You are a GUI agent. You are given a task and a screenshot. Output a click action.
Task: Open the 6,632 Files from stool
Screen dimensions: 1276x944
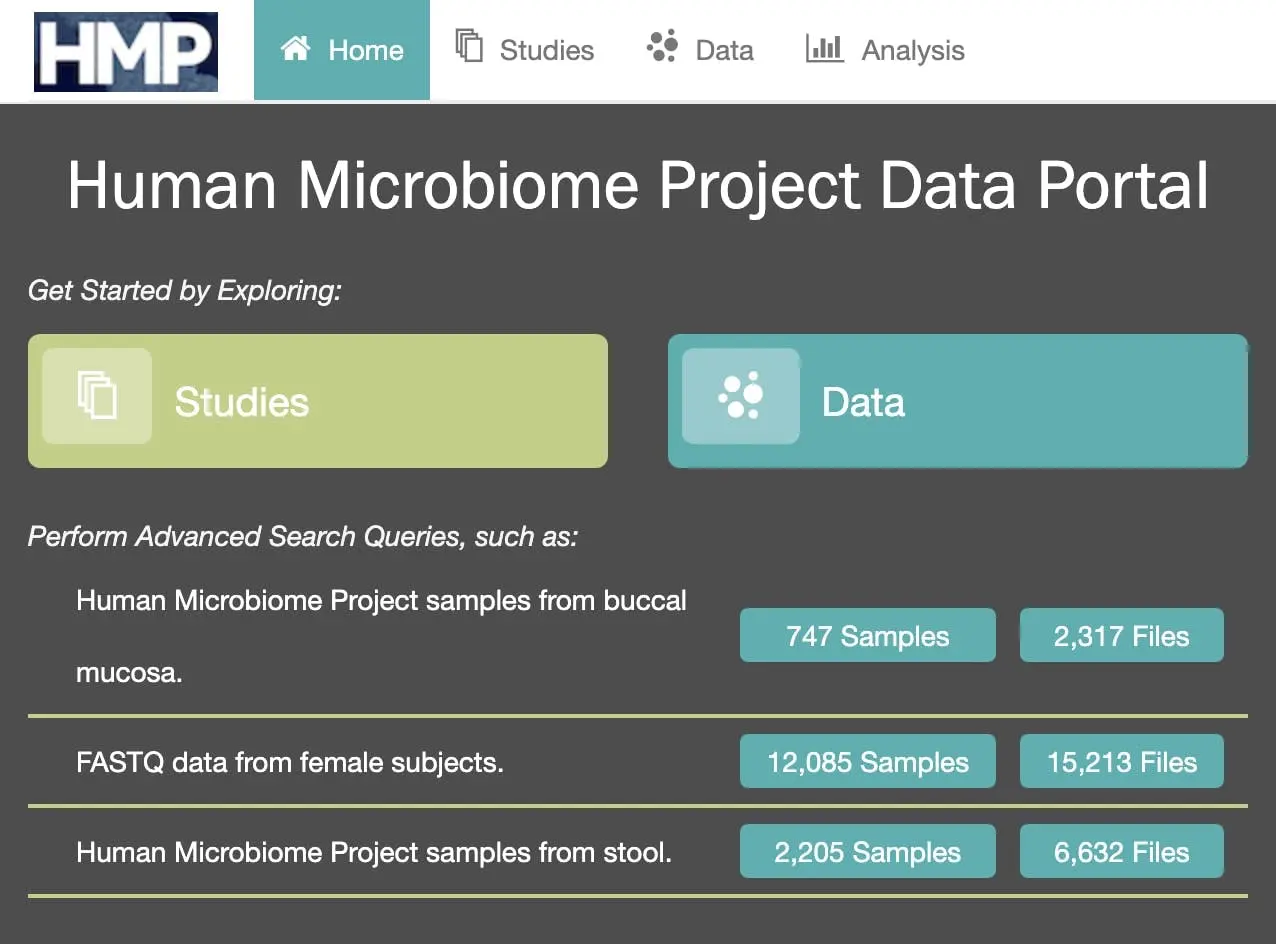coord(1122,851)
